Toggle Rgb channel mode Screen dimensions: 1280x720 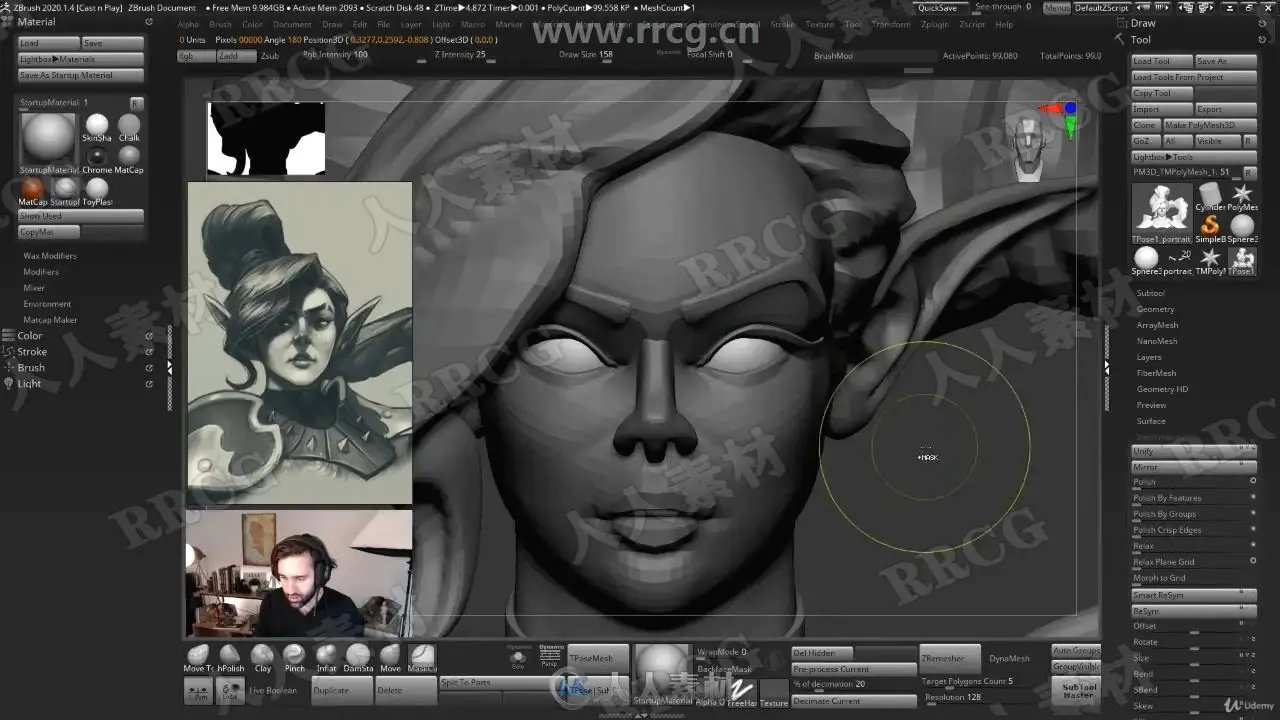tap(195, 56)
